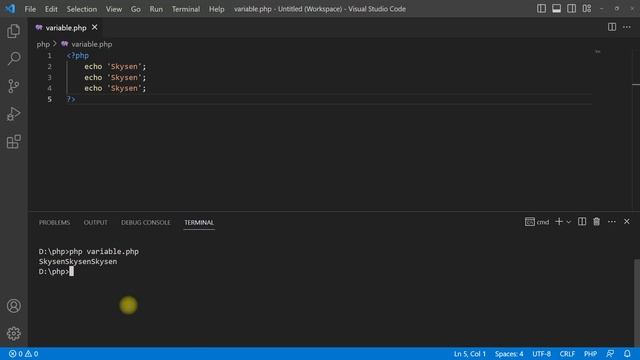Split the terminal pane
Viewport: 640px width, 360px height.
coord(582,222)
